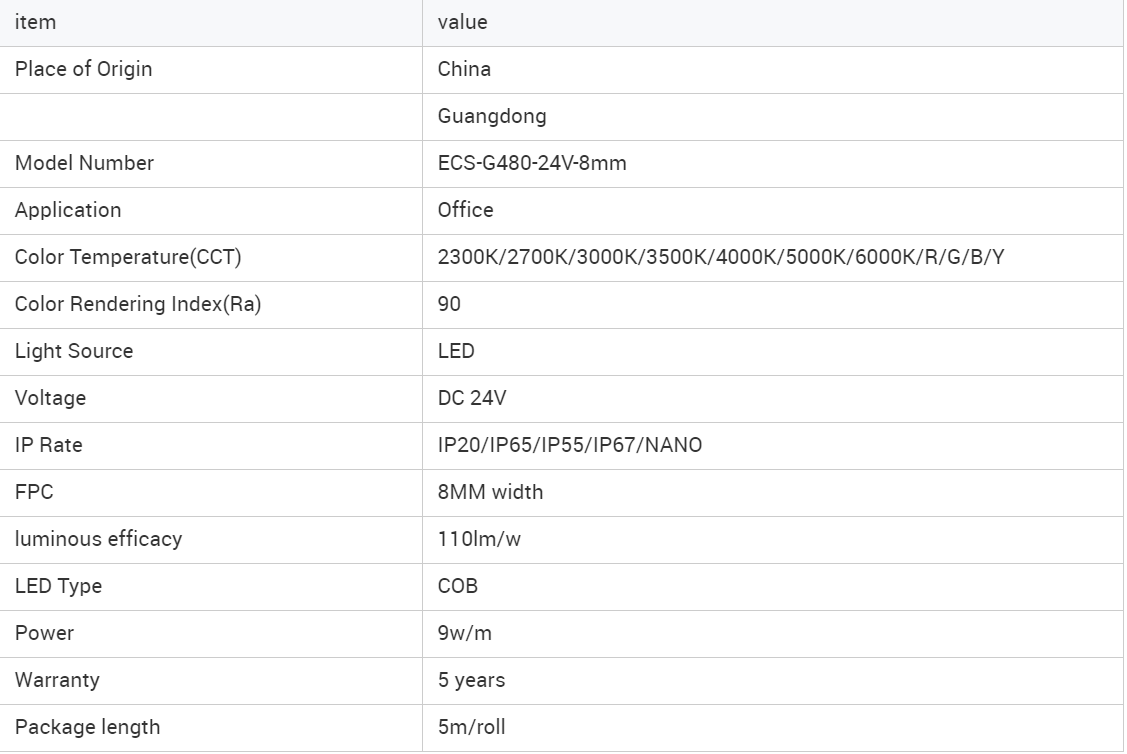Click the '5m/roll' value

point(472,727)
